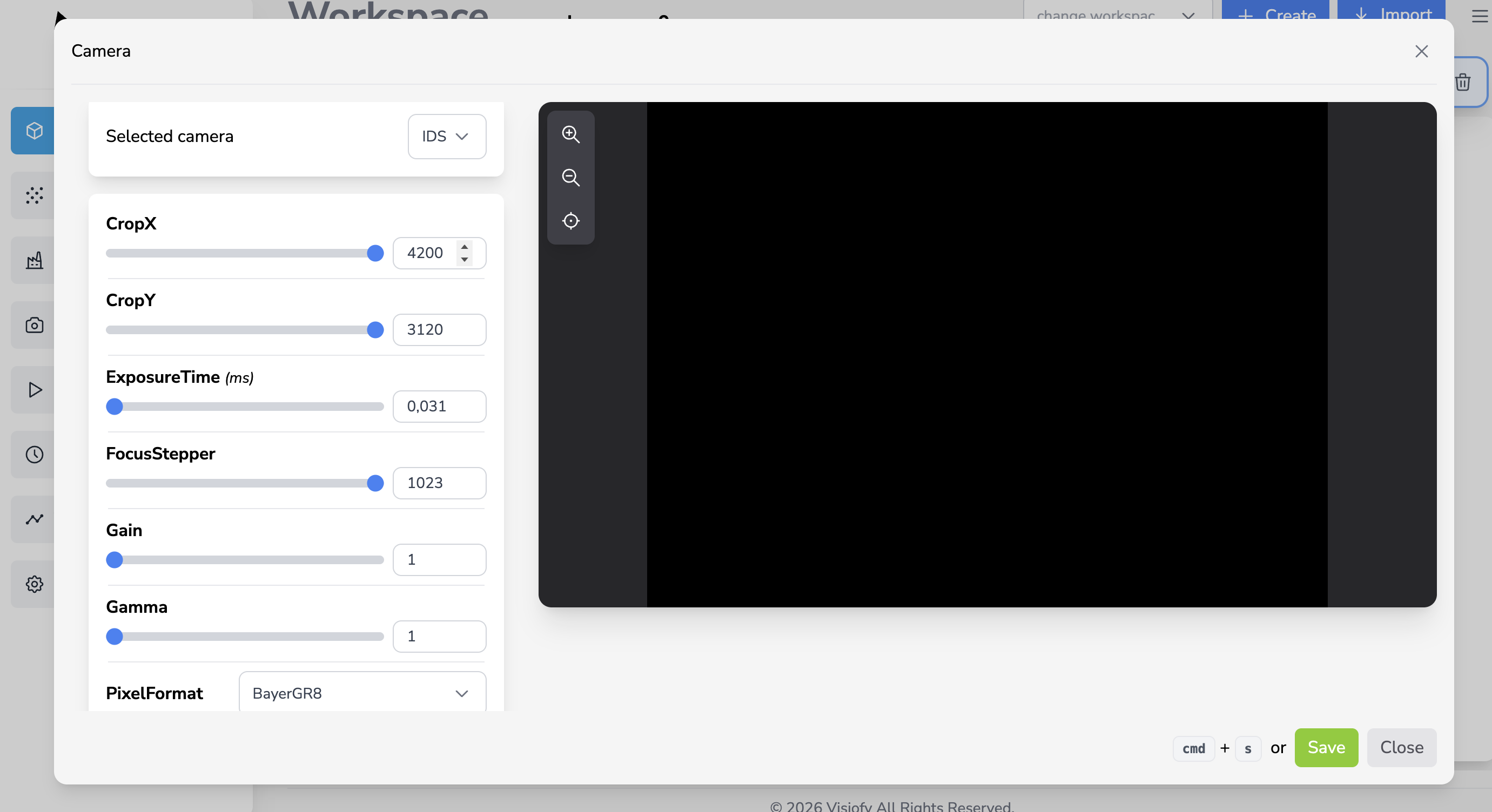Click the CropY slider handle
The width and height of the screenshot is (1492, 812).
pyautogui.click(x=375, y=330)
